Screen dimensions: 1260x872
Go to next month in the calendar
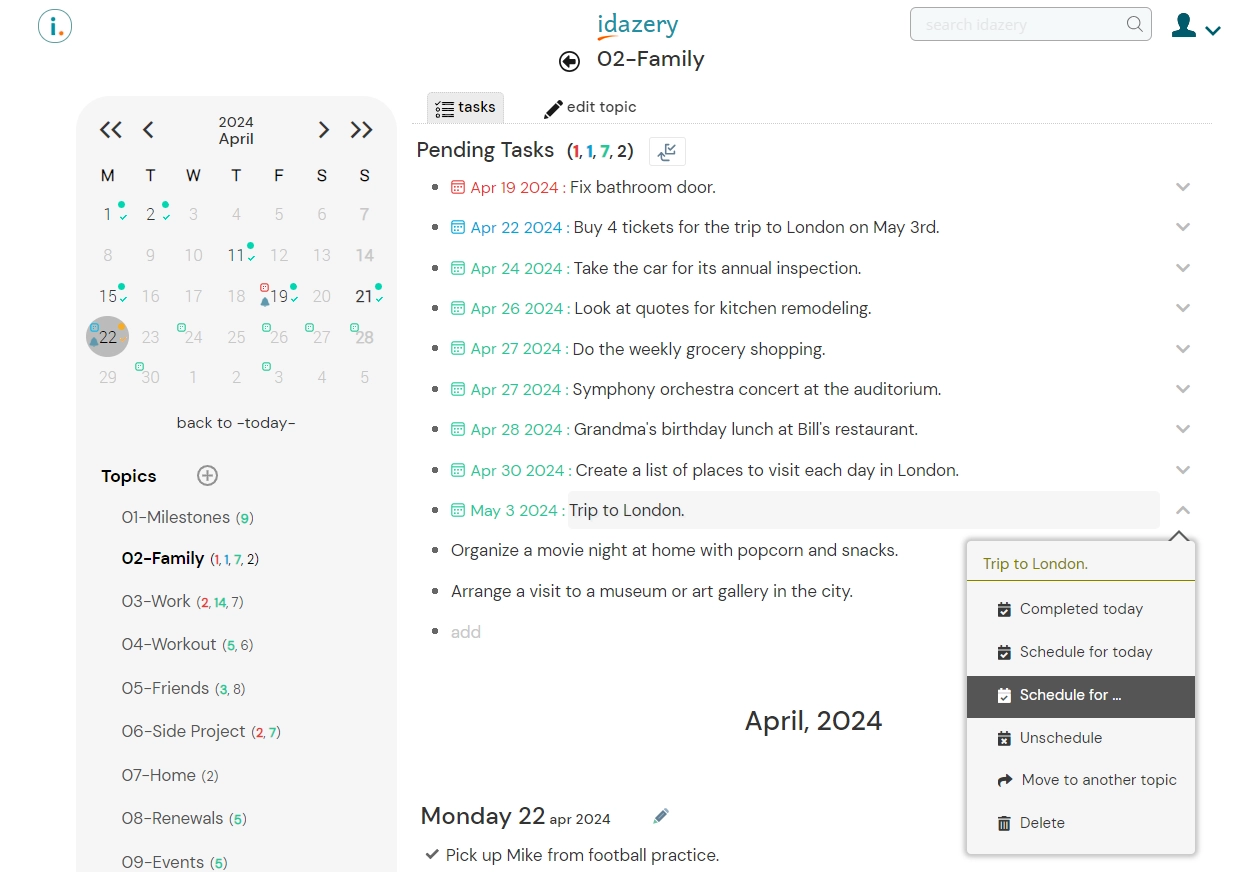(x=323, y=130)
